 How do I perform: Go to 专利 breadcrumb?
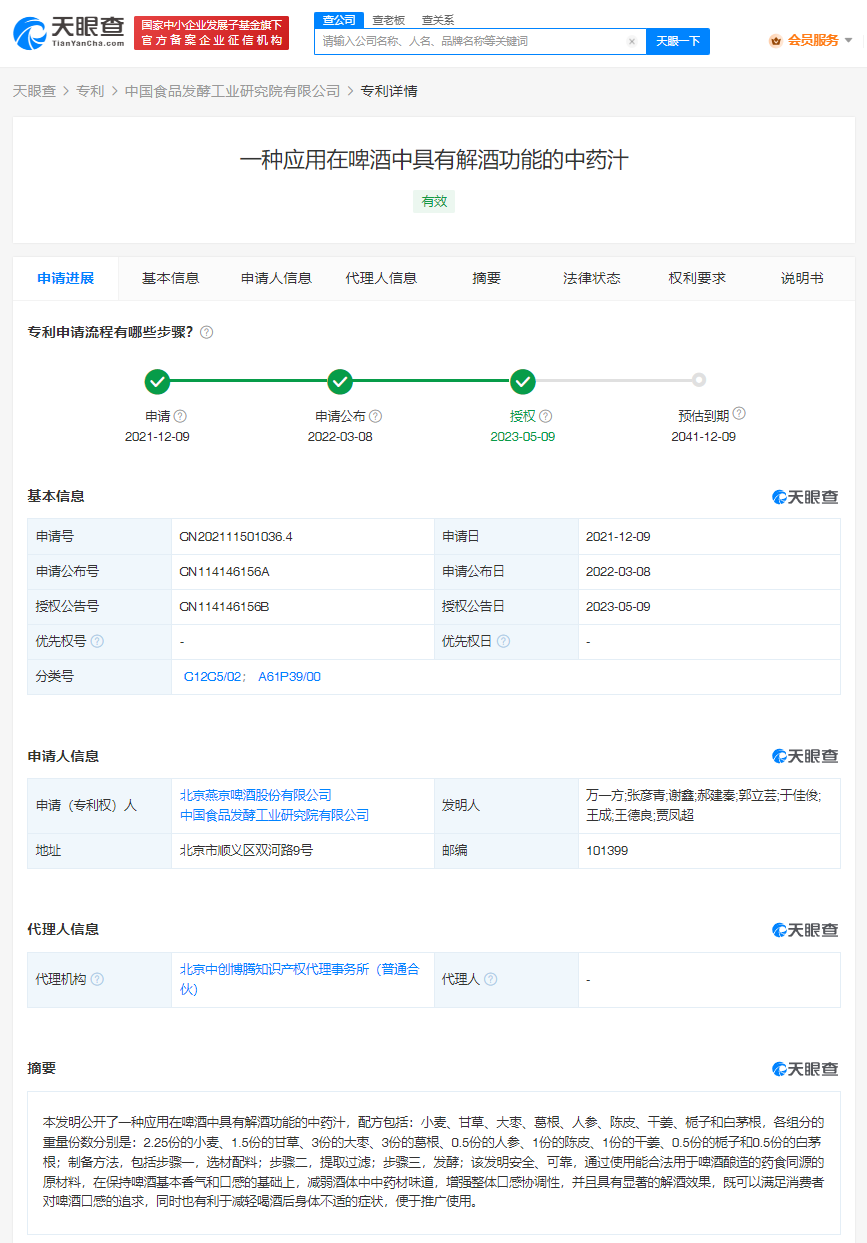(90, 91)
